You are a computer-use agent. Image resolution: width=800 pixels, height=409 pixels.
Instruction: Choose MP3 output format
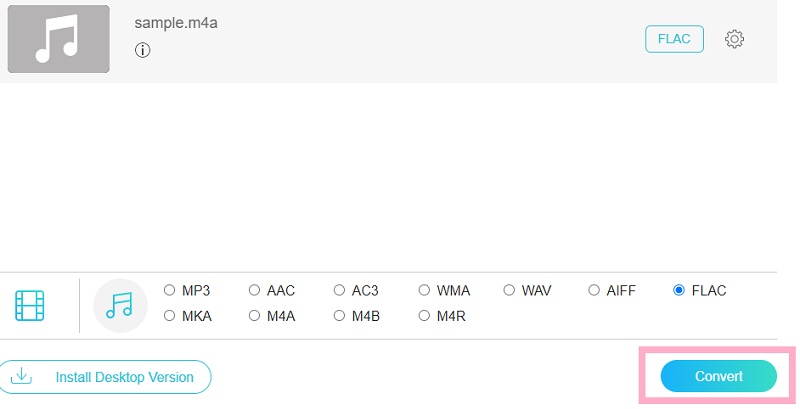click(169, 291)
